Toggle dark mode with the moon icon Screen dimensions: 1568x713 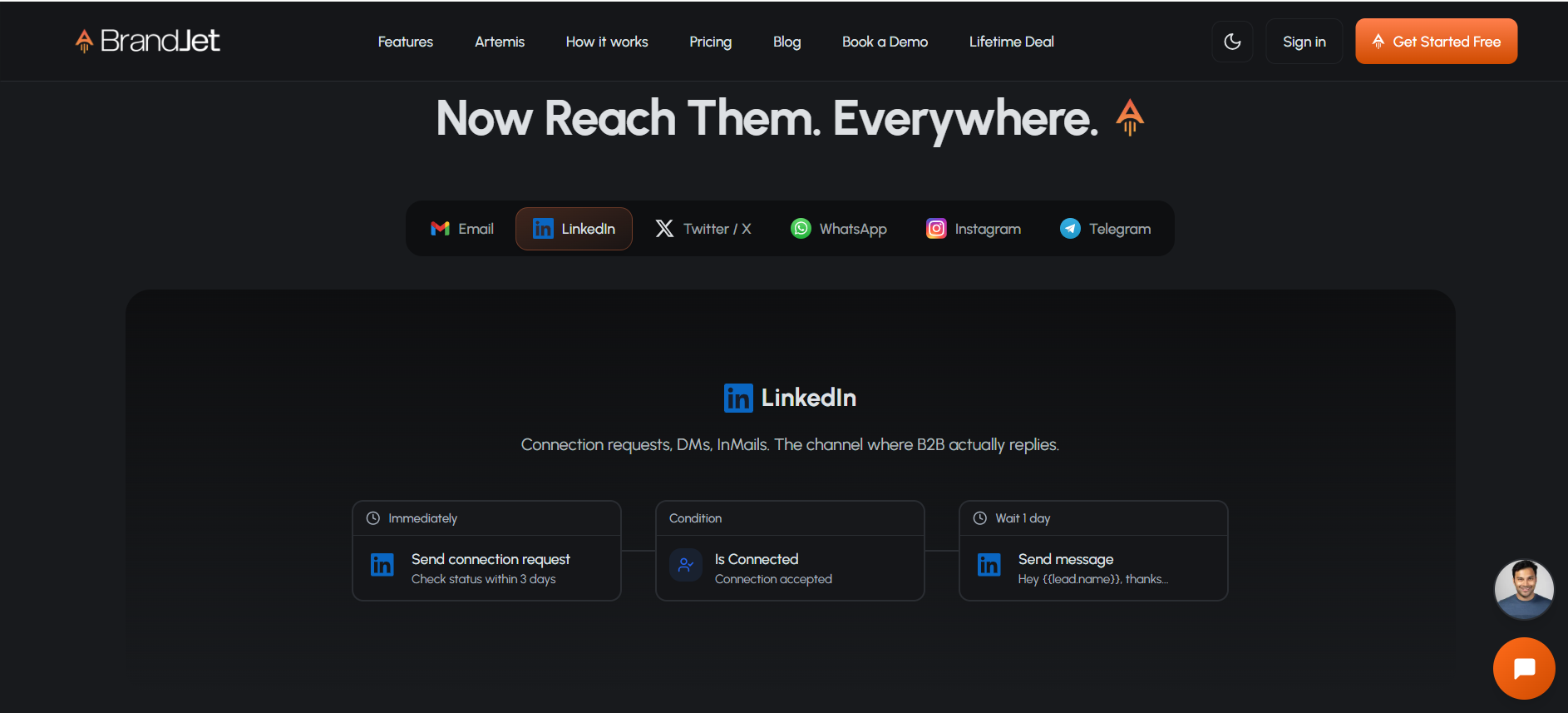point(1232,42)
